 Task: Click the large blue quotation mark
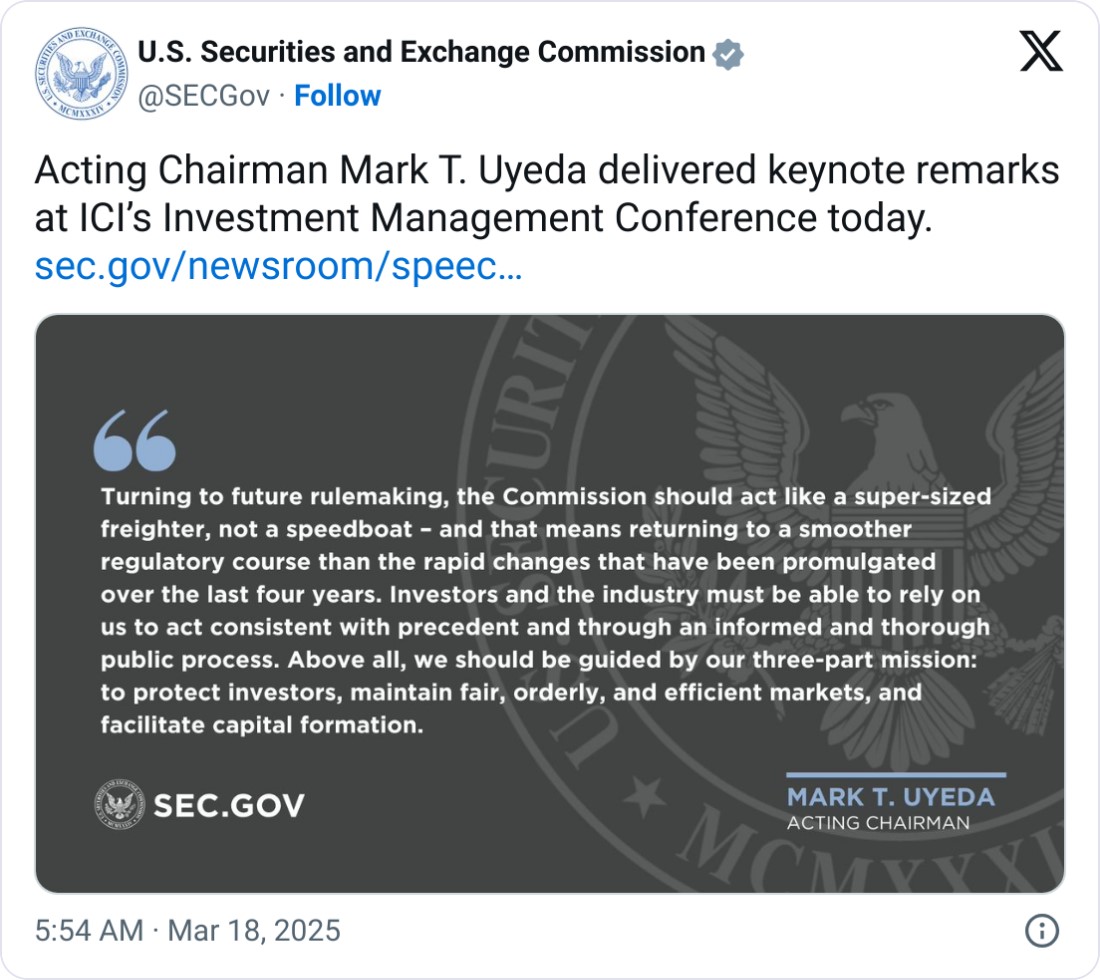click(134, 441)
